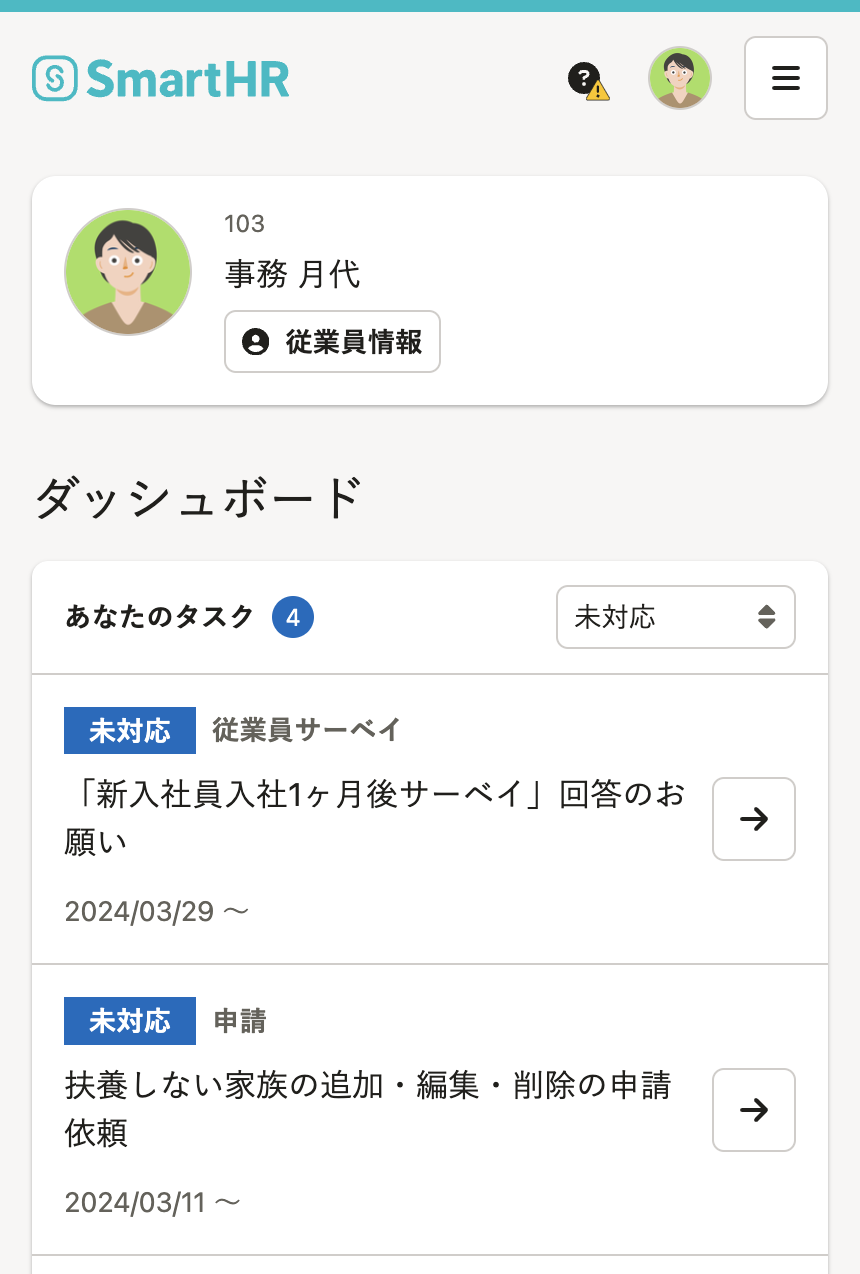Click the employee name 事務 月代
The width and height of the screenshot is (860, 1274).
[292, 274]
